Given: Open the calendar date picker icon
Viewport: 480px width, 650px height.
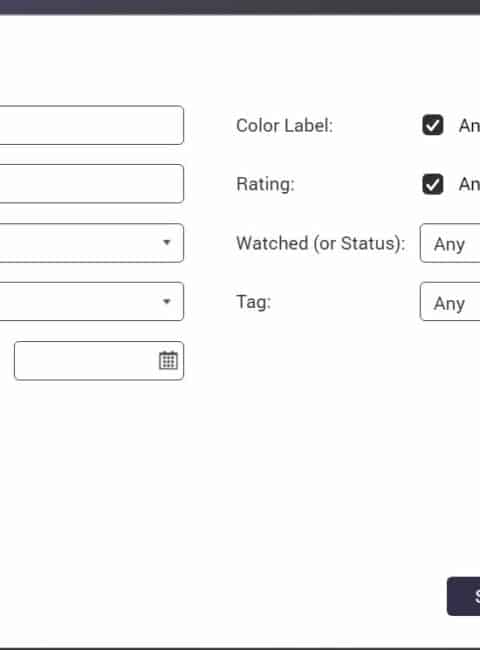Looking at the screenshot, I should (168, 360).
